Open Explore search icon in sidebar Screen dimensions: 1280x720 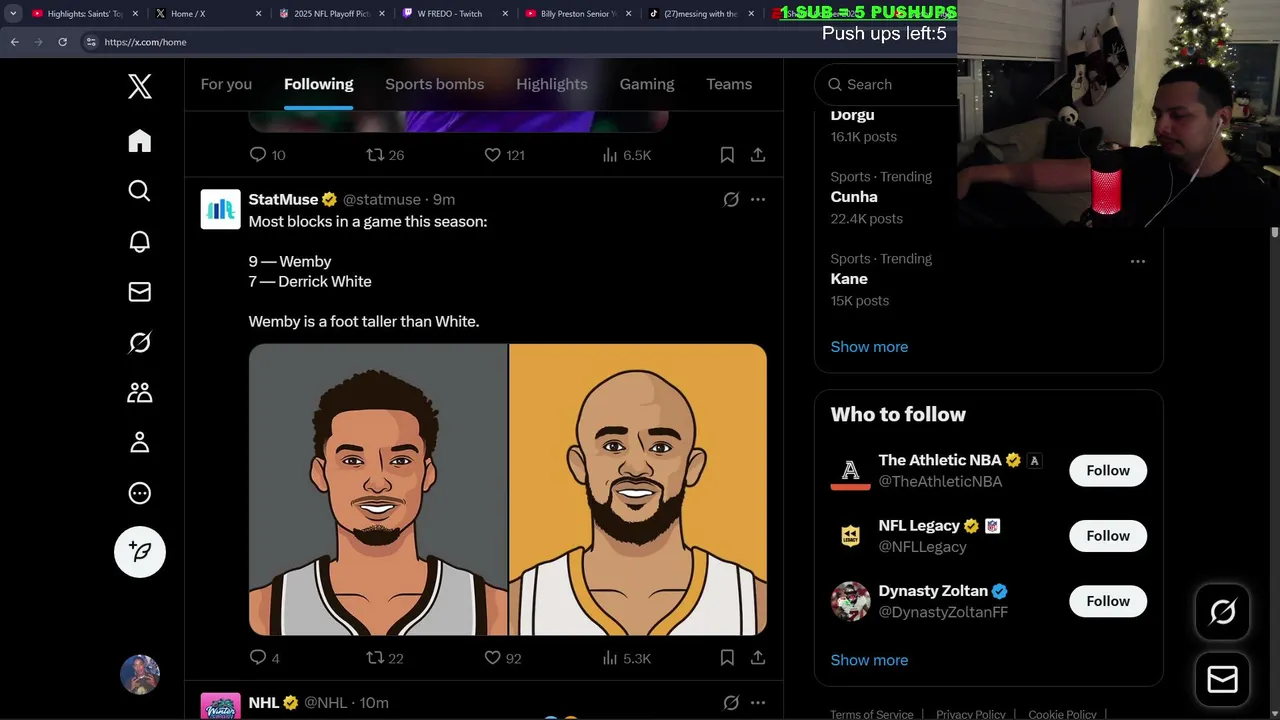pyautogui.click(x=140, y=191)
